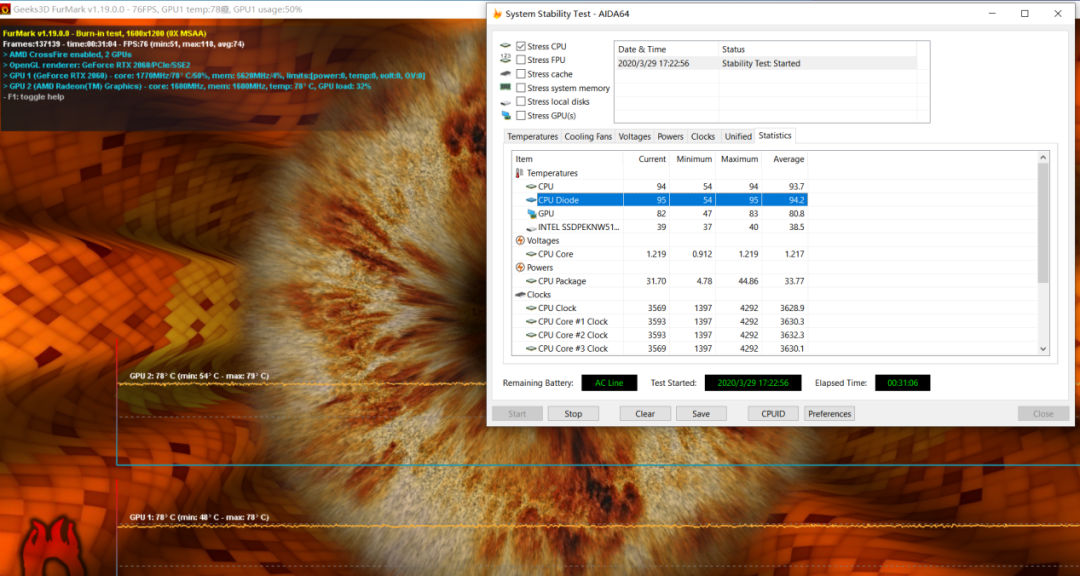This screenshot has height=576, width=1080.
Task: Click the FurMark app icon in title bar
Action: [x=6, y=10]
